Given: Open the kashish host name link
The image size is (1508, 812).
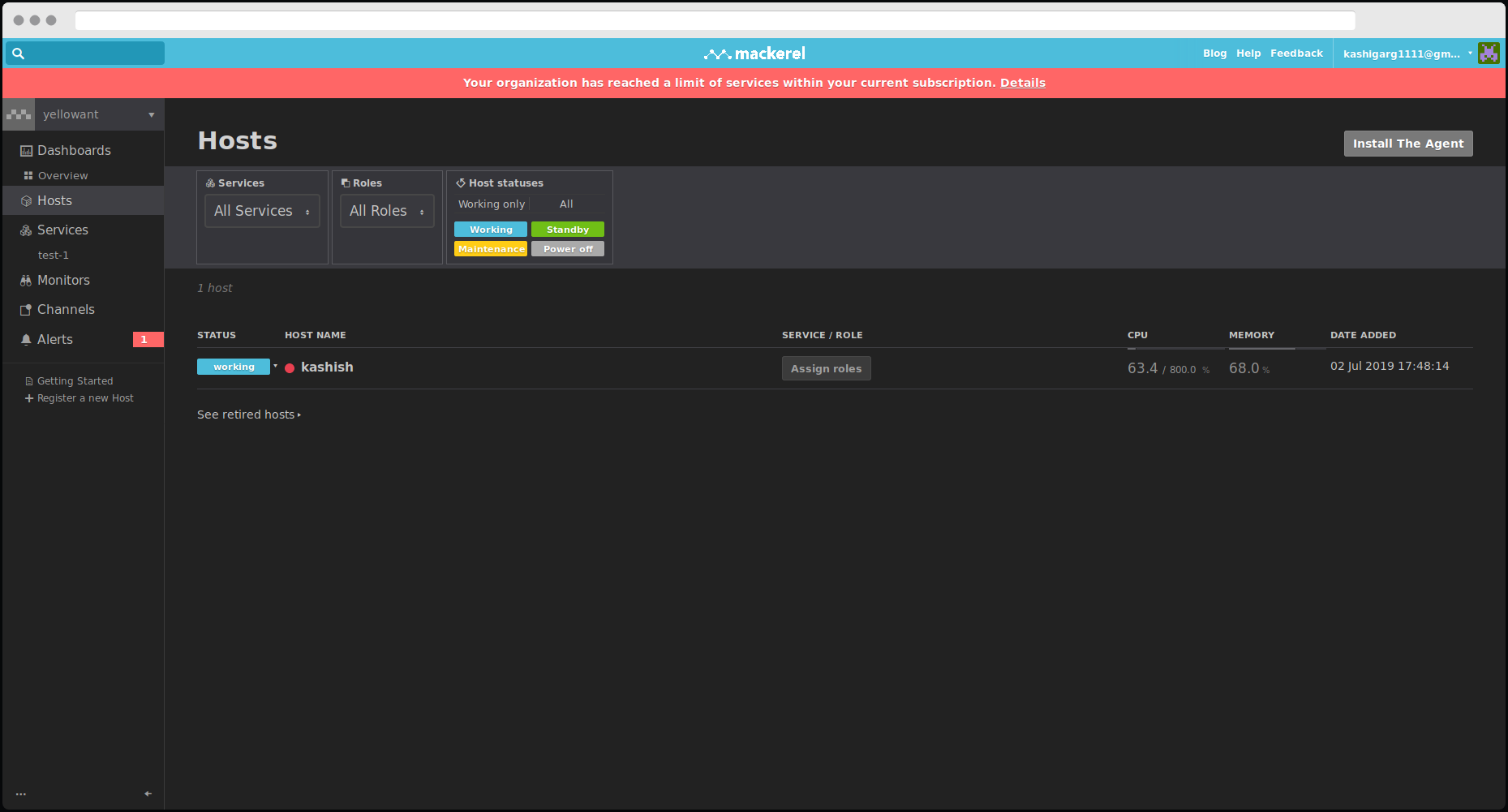Looking at the screenshot, I should tap(327, 367).
